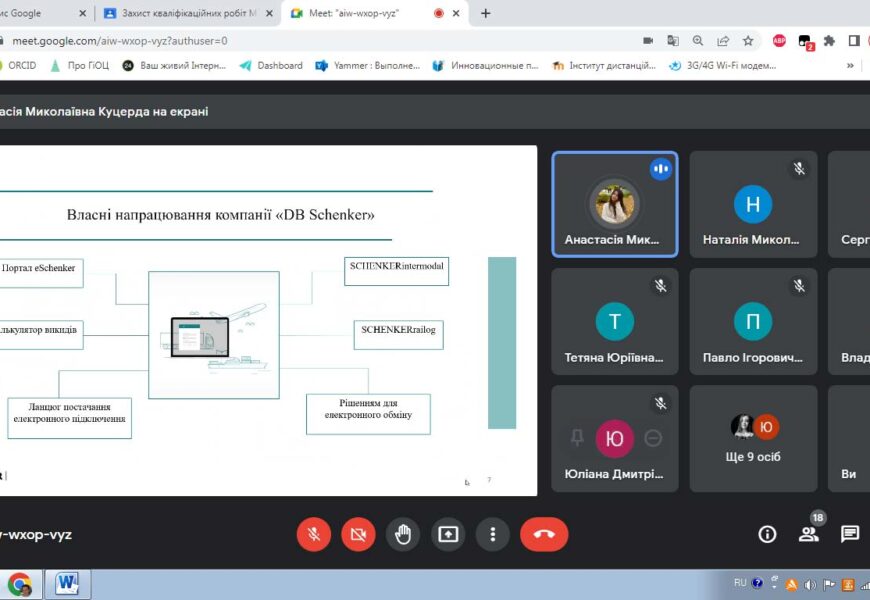Click Анастасія Мик... participant tile
This screenshot has height=600, width=870.
[x=614, y=205]
